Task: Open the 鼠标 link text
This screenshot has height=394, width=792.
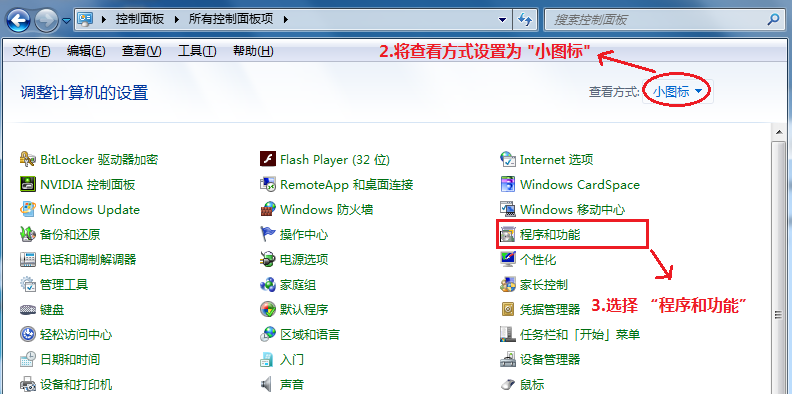Action: coord(532,385)
